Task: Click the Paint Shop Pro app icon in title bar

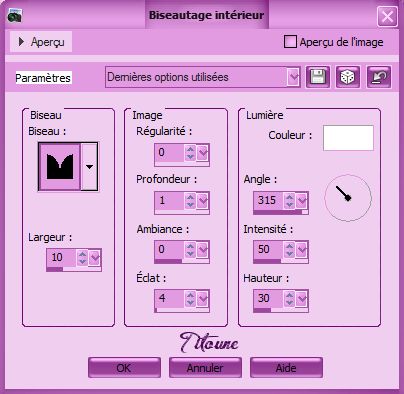Action: tap(15, 16)
